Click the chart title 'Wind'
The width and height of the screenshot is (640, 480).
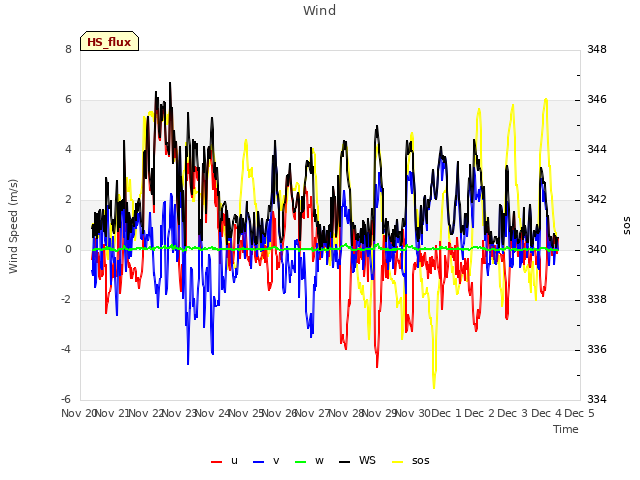[x=320, y=10]
